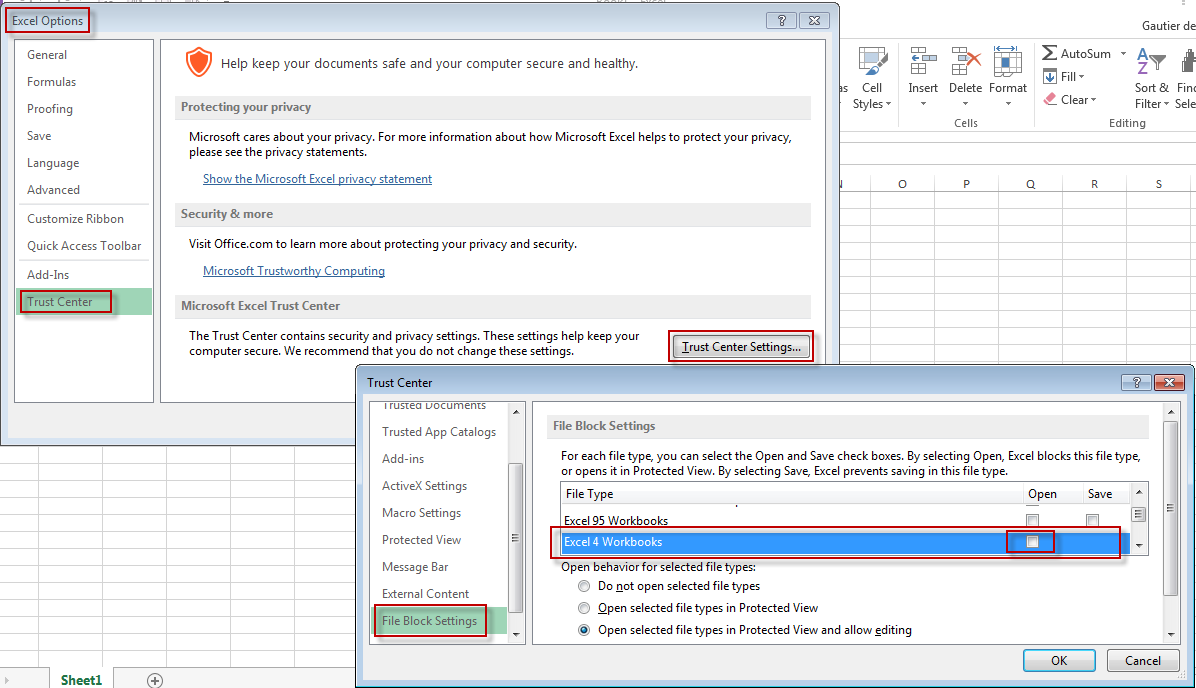Open the Quick Access Toolbar category
Screen dimensions: 1196x688
point(84,246)
